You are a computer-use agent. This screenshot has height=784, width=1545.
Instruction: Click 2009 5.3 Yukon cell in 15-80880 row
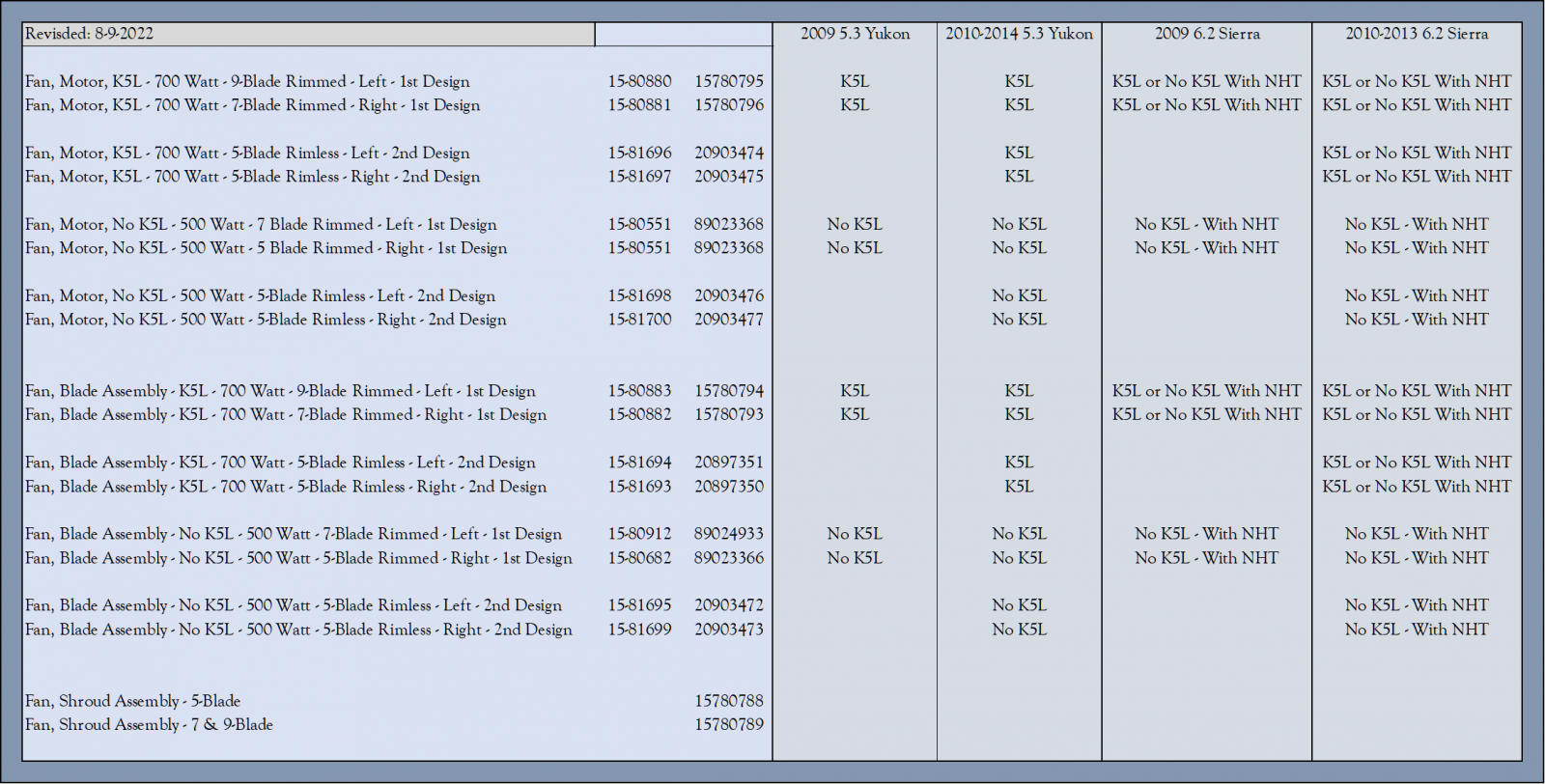855,82
